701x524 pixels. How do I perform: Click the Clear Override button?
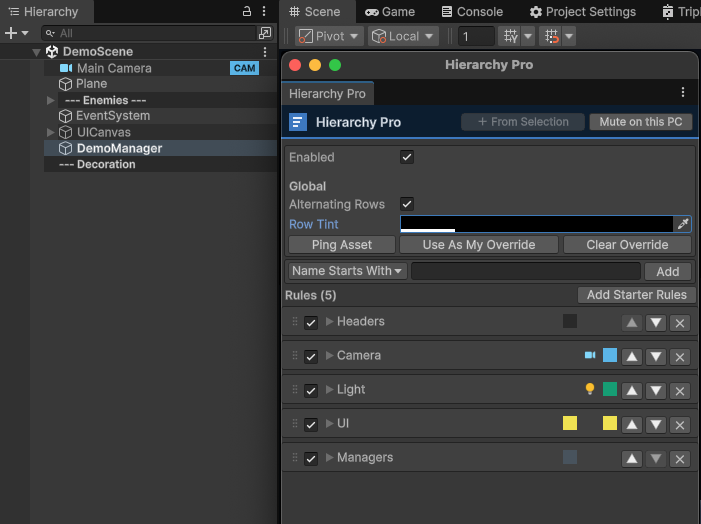pos(627,245)
